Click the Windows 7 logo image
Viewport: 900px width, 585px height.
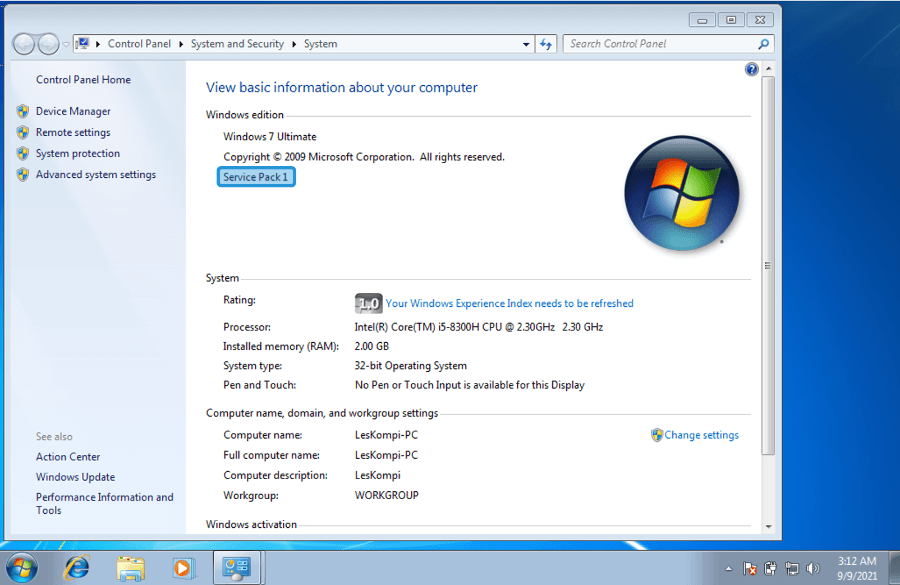click(x=682, y=193)
